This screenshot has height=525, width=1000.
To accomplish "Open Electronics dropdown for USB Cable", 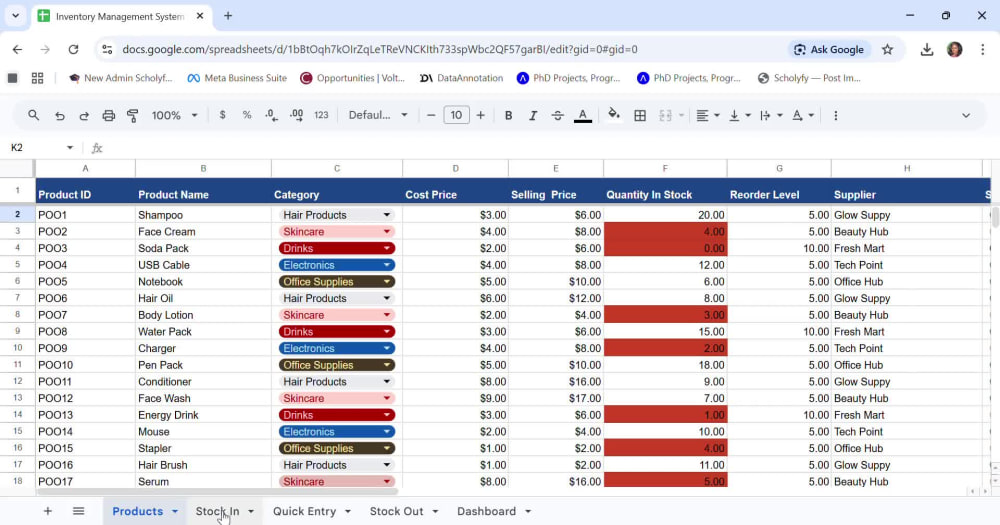I will click(386, 265).
